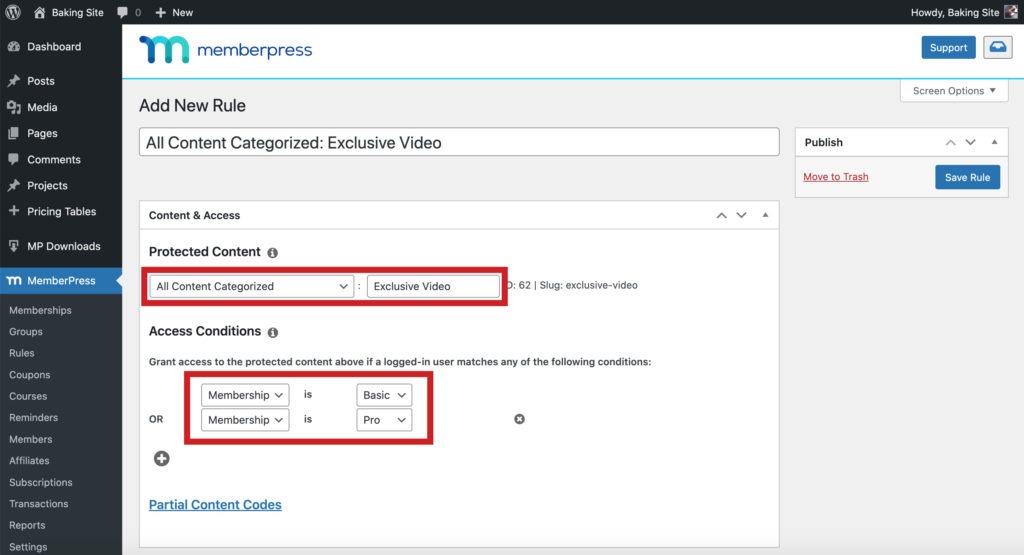1024x555 pixels.
Task: Remove the Pro condition row
Action: (519, 419)
